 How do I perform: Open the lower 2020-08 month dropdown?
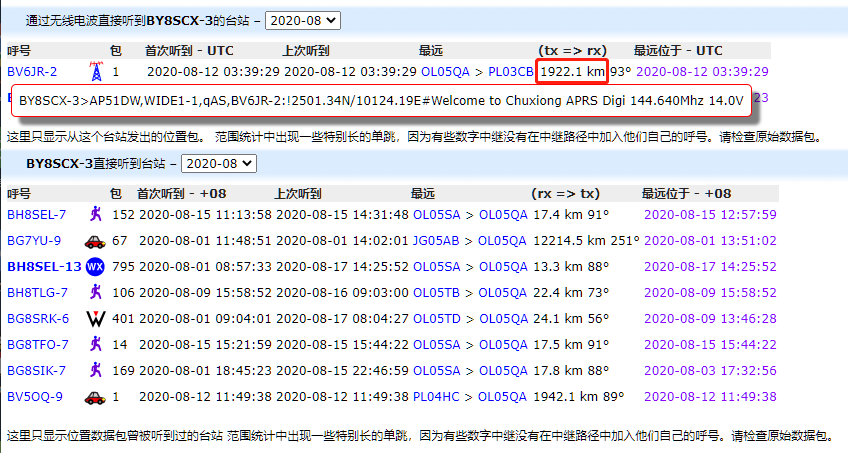tap(218, 162)
